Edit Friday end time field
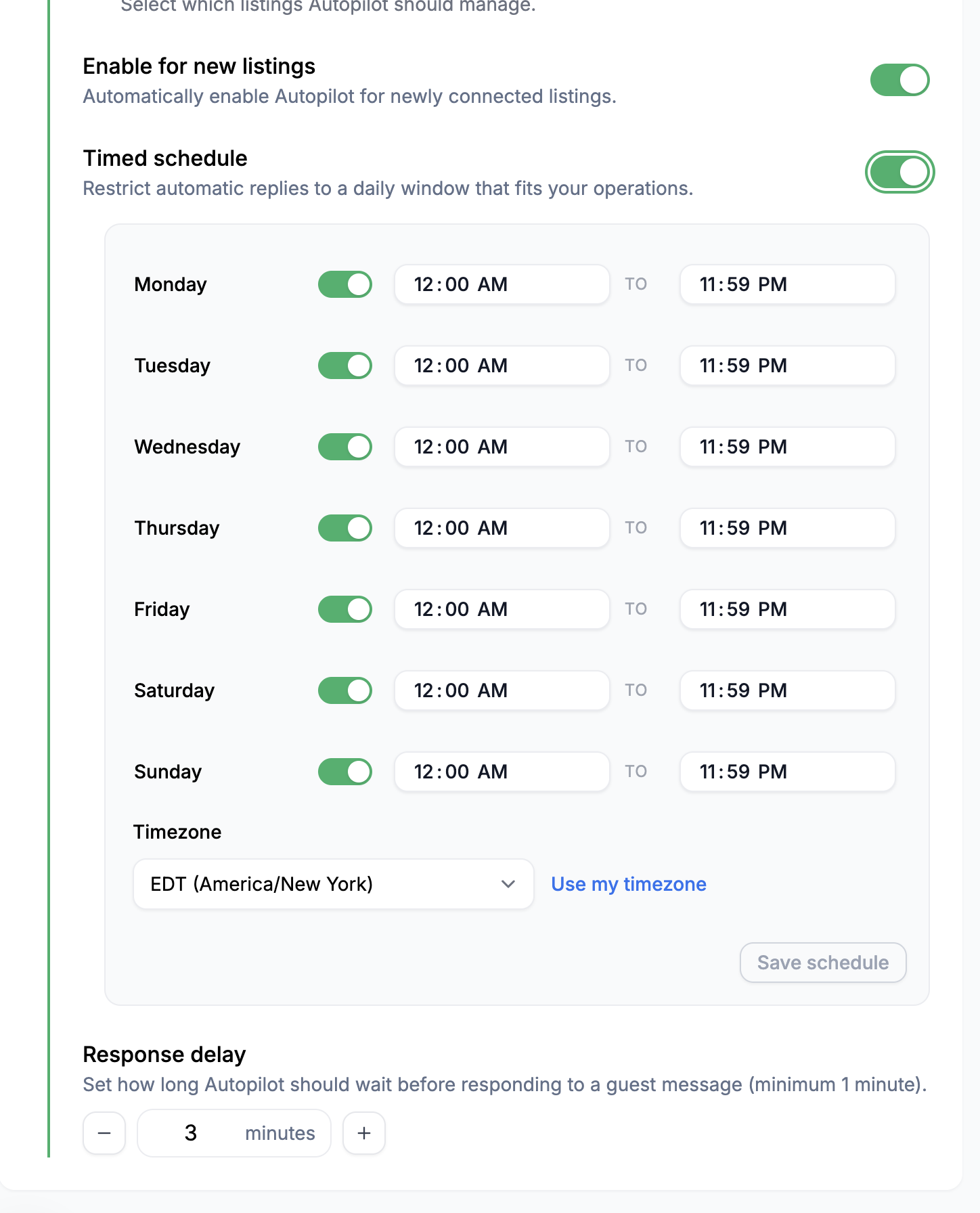 click(x=787, y=609)
